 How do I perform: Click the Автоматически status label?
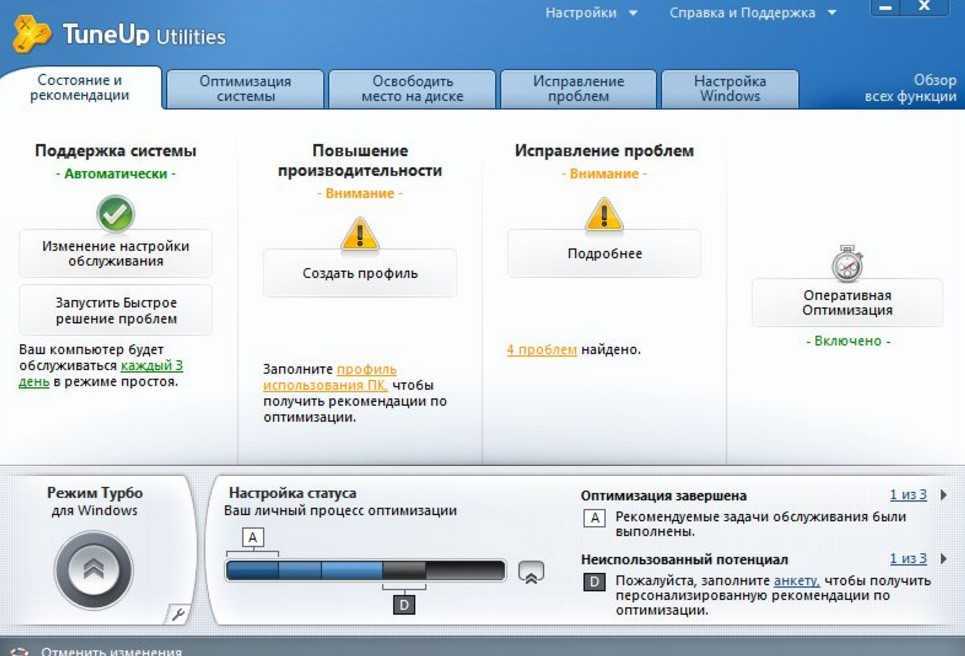[x=116, y=174]
